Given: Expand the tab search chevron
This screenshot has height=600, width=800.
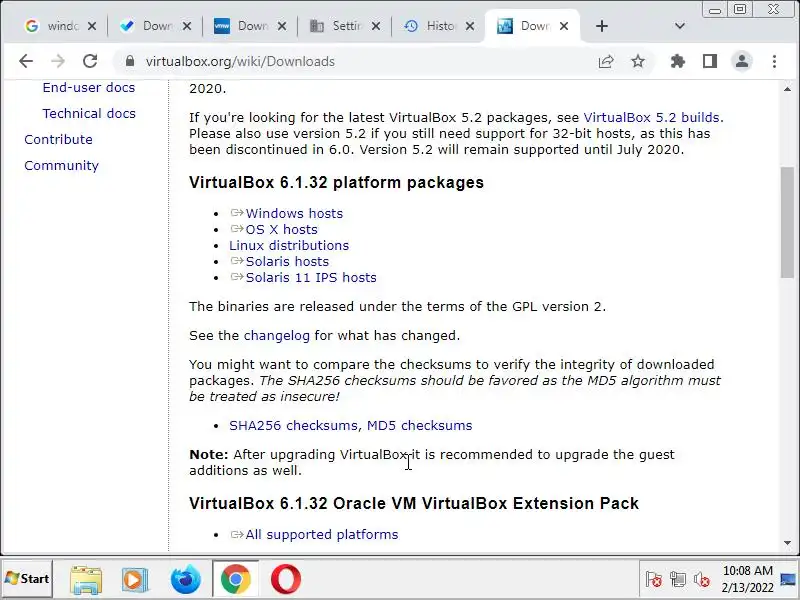Looking at the screenshot, I should [x=680, y=26].
